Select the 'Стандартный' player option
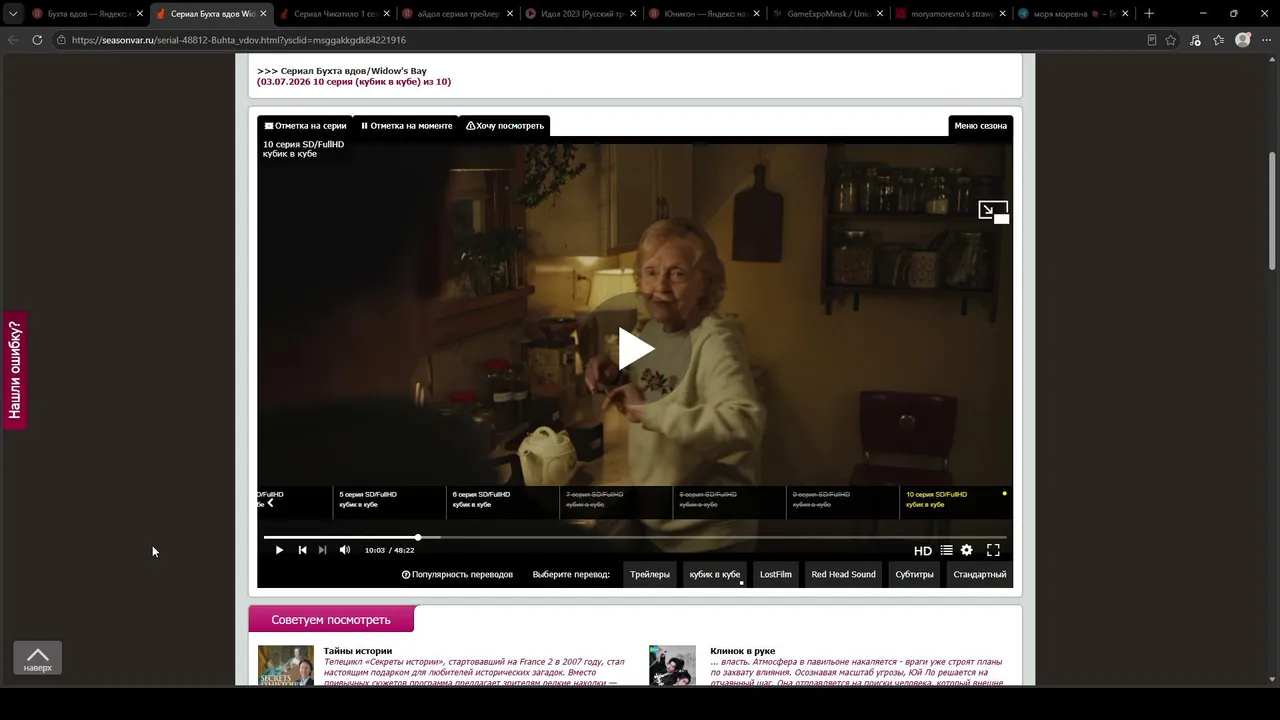Screen dimensions: 1280x720 tap(980, 575)
